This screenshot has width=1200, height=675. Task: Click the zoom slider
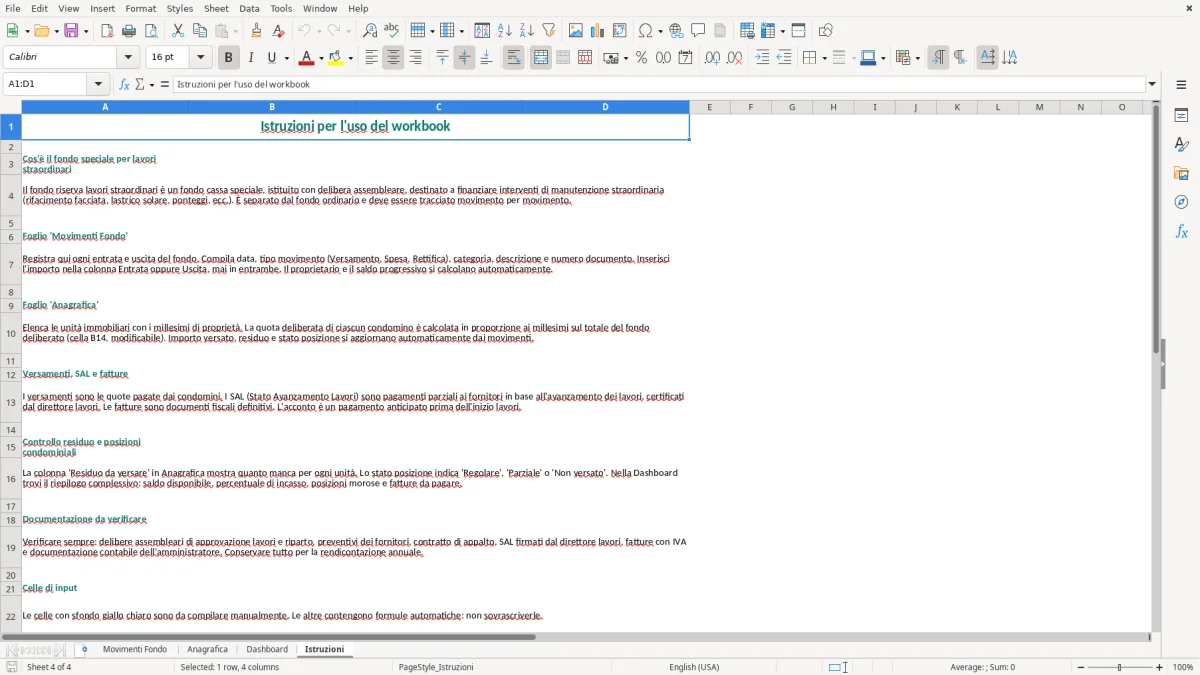pos(1120,667)
